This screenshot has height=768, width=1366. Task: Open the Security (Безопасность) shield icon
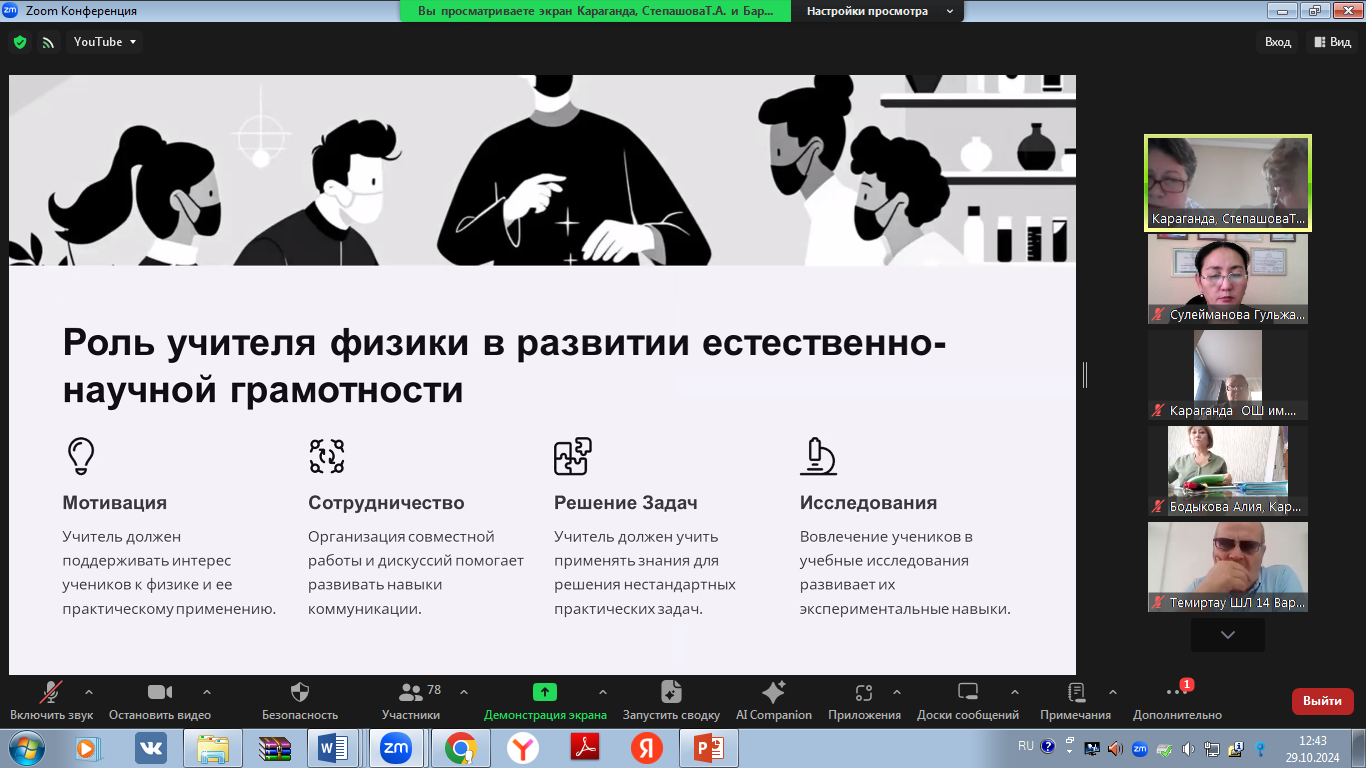coord(299,692)
